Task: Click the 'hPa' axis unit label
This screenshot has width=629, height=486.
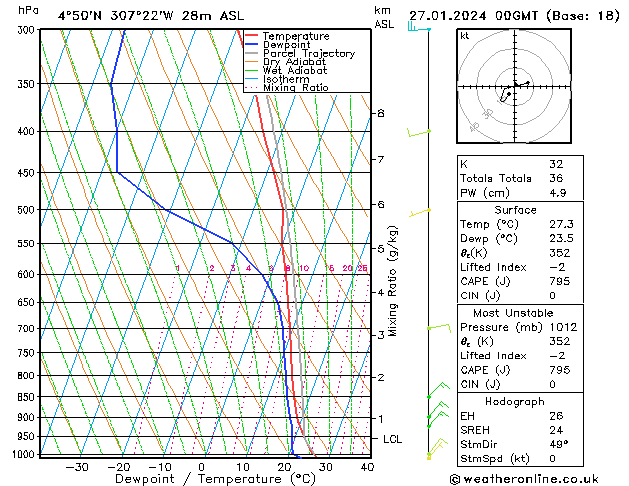Action: (28, 10)
